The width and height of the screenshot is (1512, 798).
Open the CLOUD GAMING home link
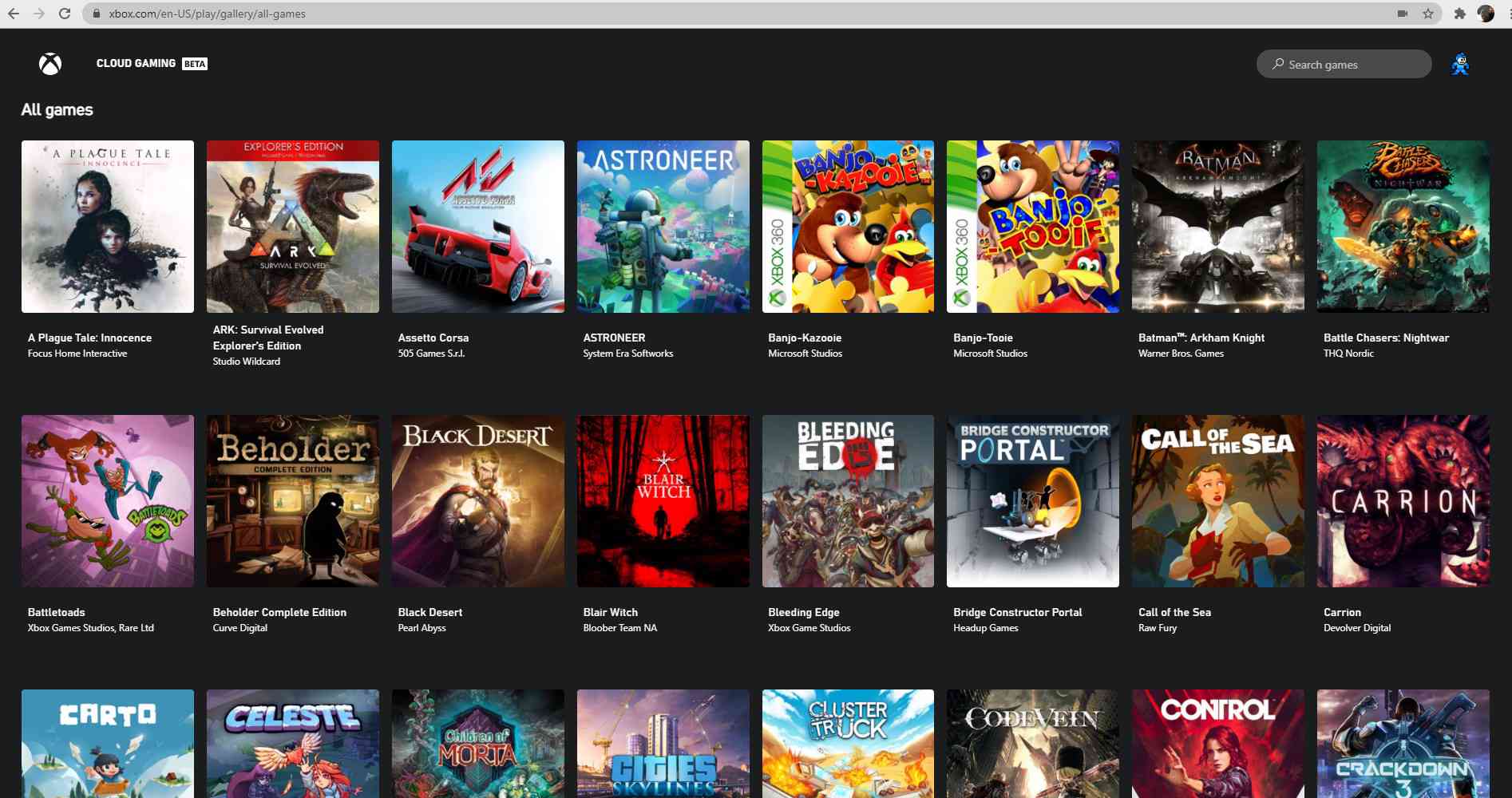136,63
